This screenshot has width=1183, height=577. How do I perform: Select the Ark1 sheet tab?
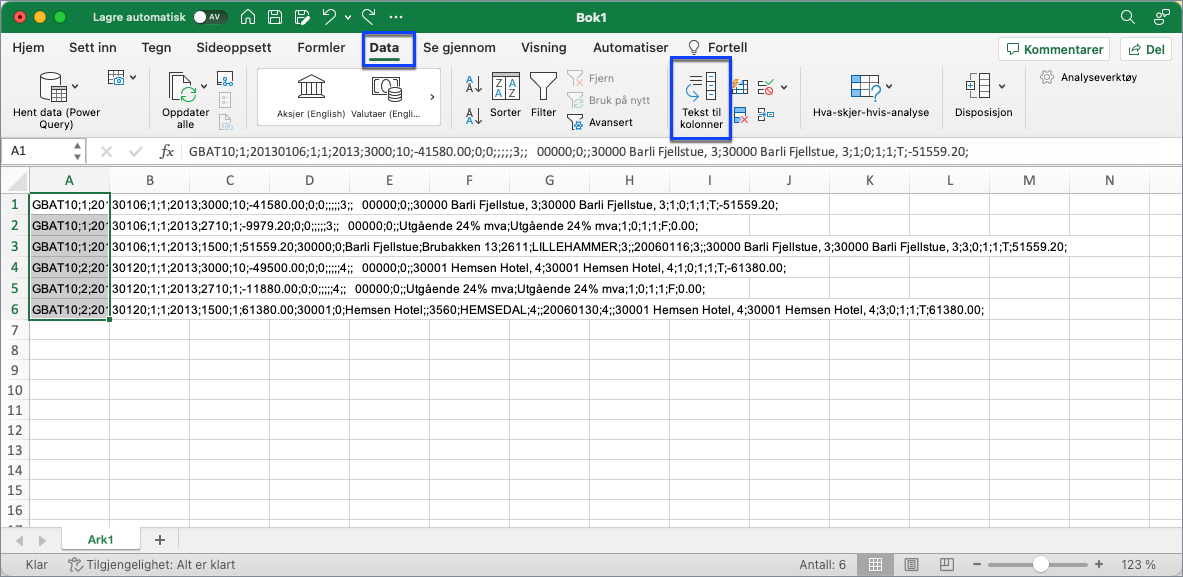point(100,540)
